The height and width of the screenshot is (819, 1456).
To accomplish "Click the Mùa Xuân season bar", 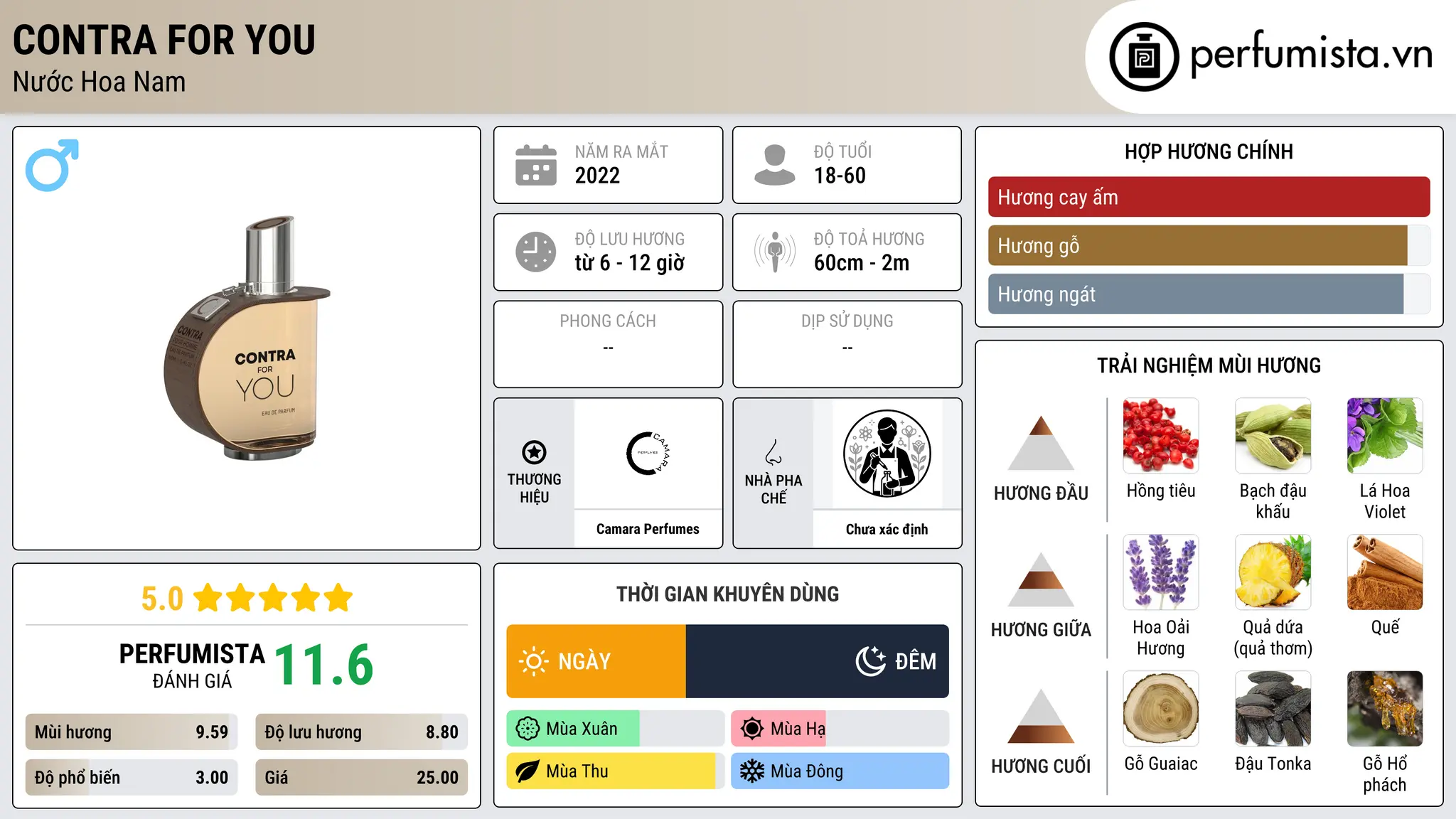I will tap(615, 729).
